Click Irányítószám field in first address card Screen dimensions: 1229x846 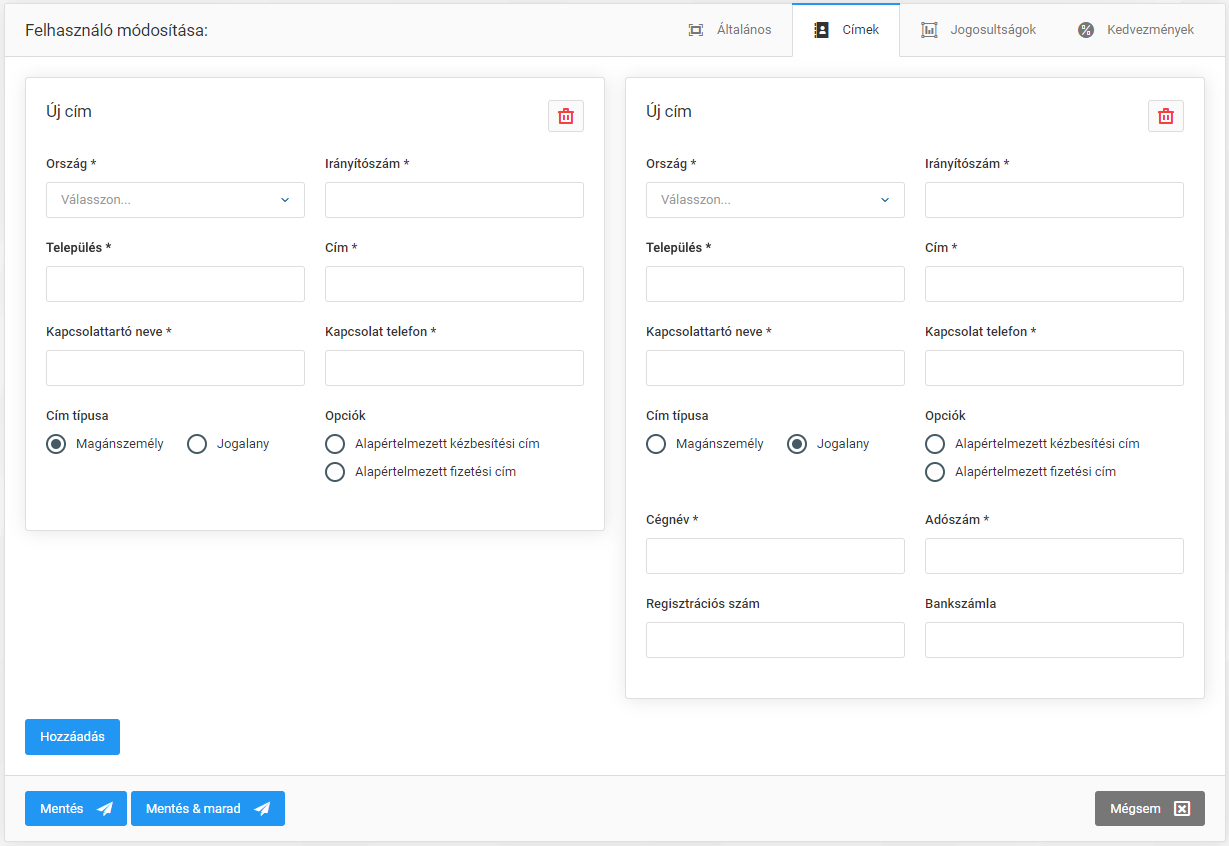point(454,200)
